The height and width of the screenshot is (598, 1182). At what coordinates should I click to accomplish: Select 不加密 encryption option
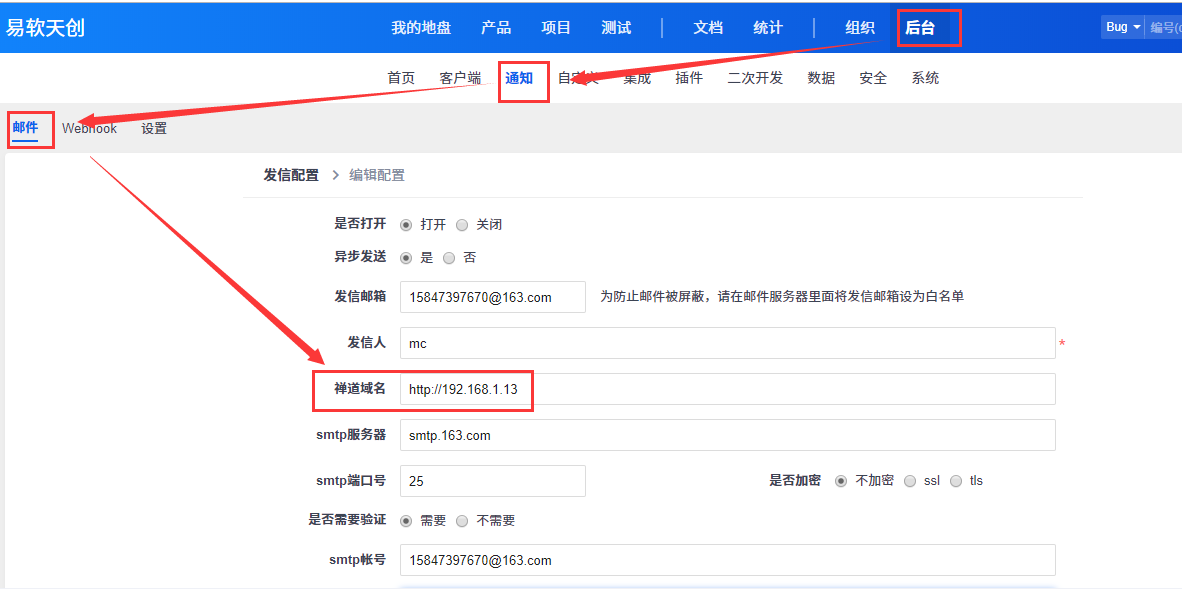[x=841, y=481]
